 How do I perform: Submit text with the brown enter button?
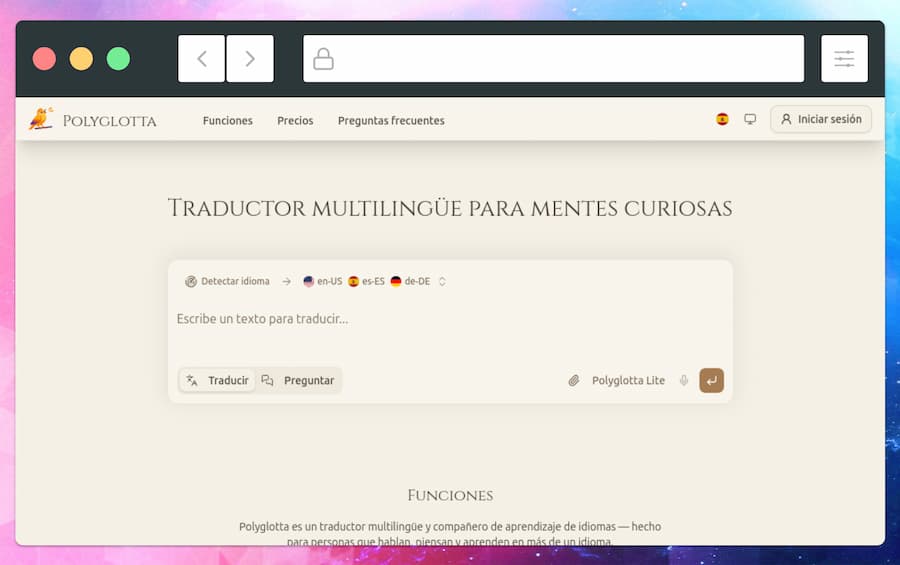(712, 380)
